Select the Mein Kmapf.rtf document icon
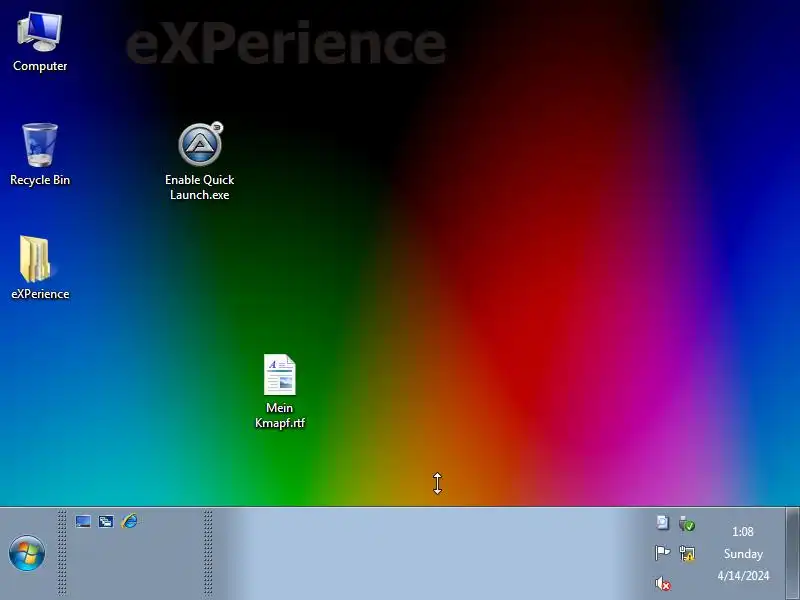 click(x=280, y=392)
